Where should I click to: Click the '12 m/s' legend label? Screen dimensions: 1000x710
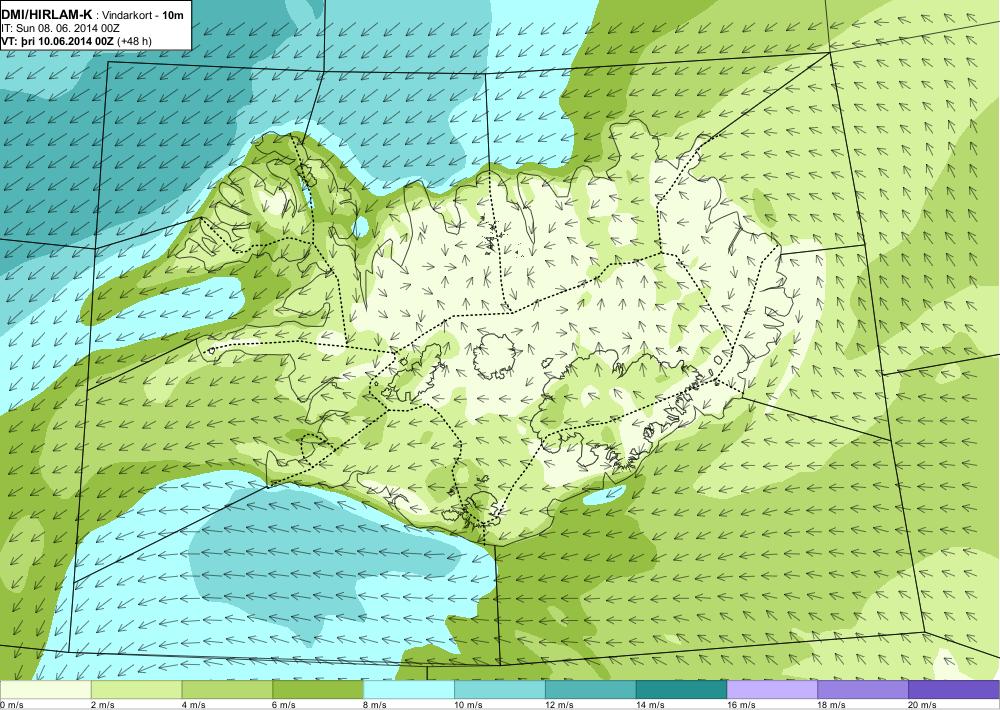[x=559, y=705]
